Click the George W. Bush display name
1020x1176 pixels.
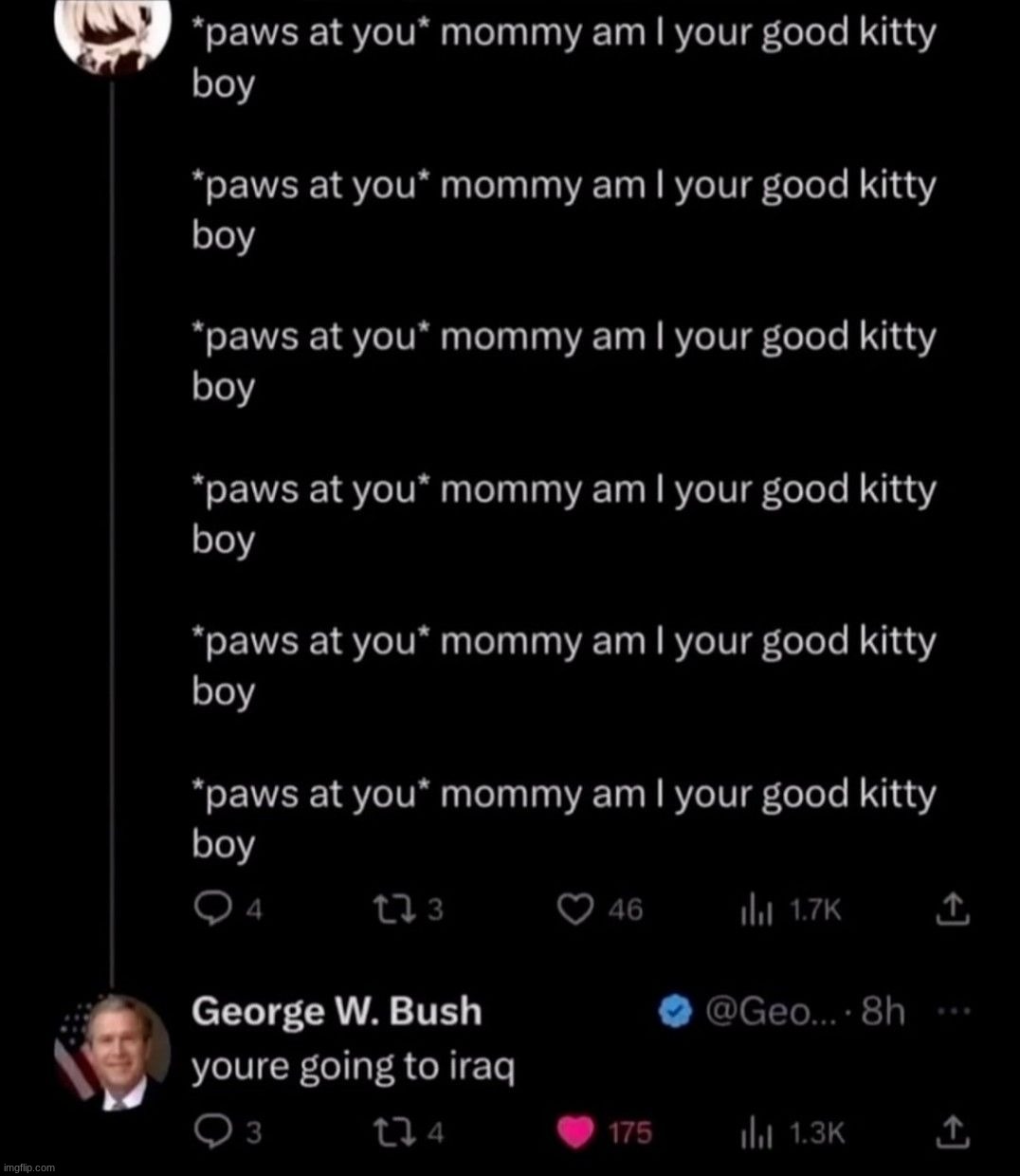click(337, 1012)
